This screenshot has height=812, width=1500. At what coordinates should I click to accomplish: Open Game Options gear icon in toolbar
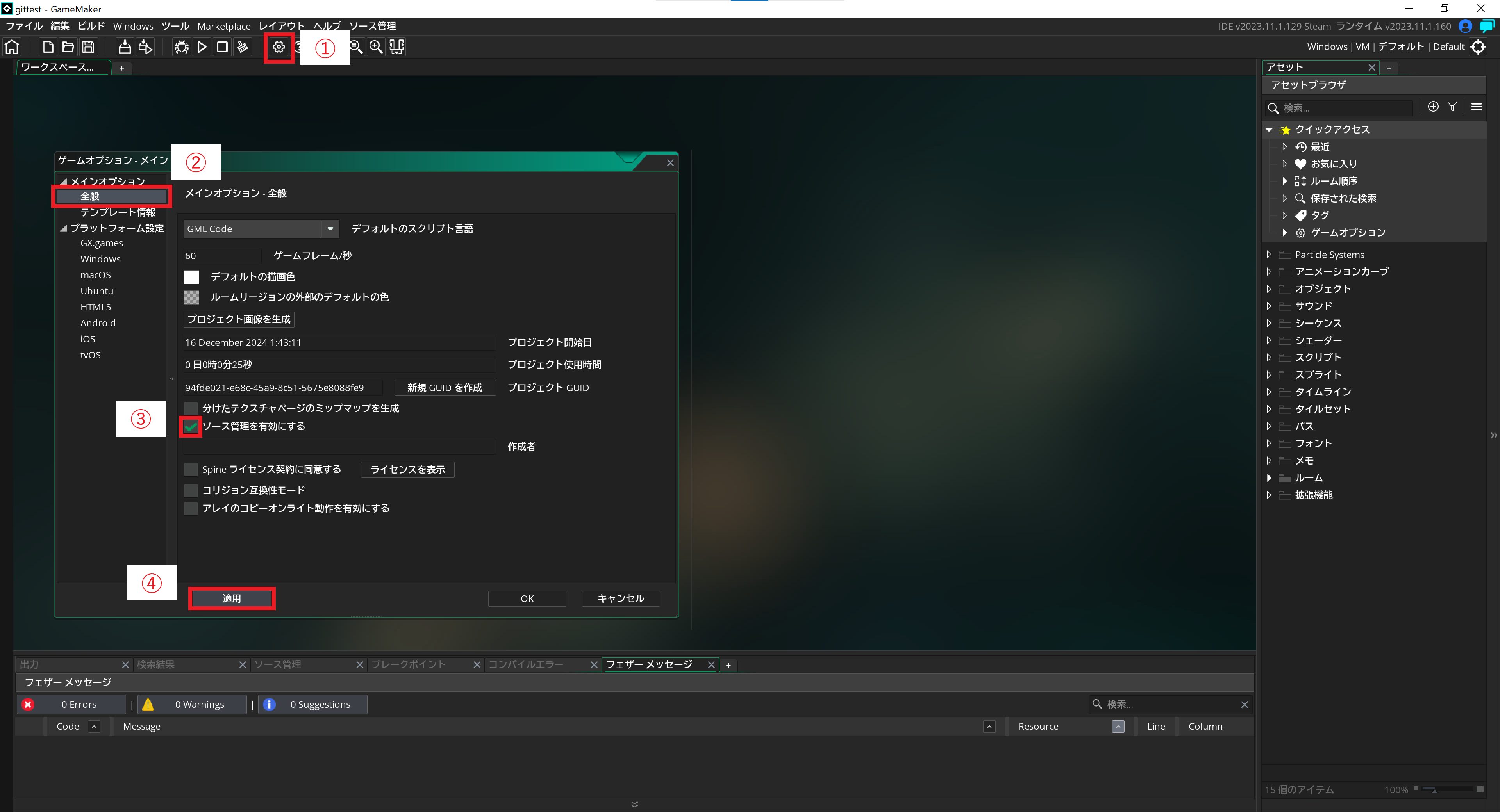tap(279, 47)
